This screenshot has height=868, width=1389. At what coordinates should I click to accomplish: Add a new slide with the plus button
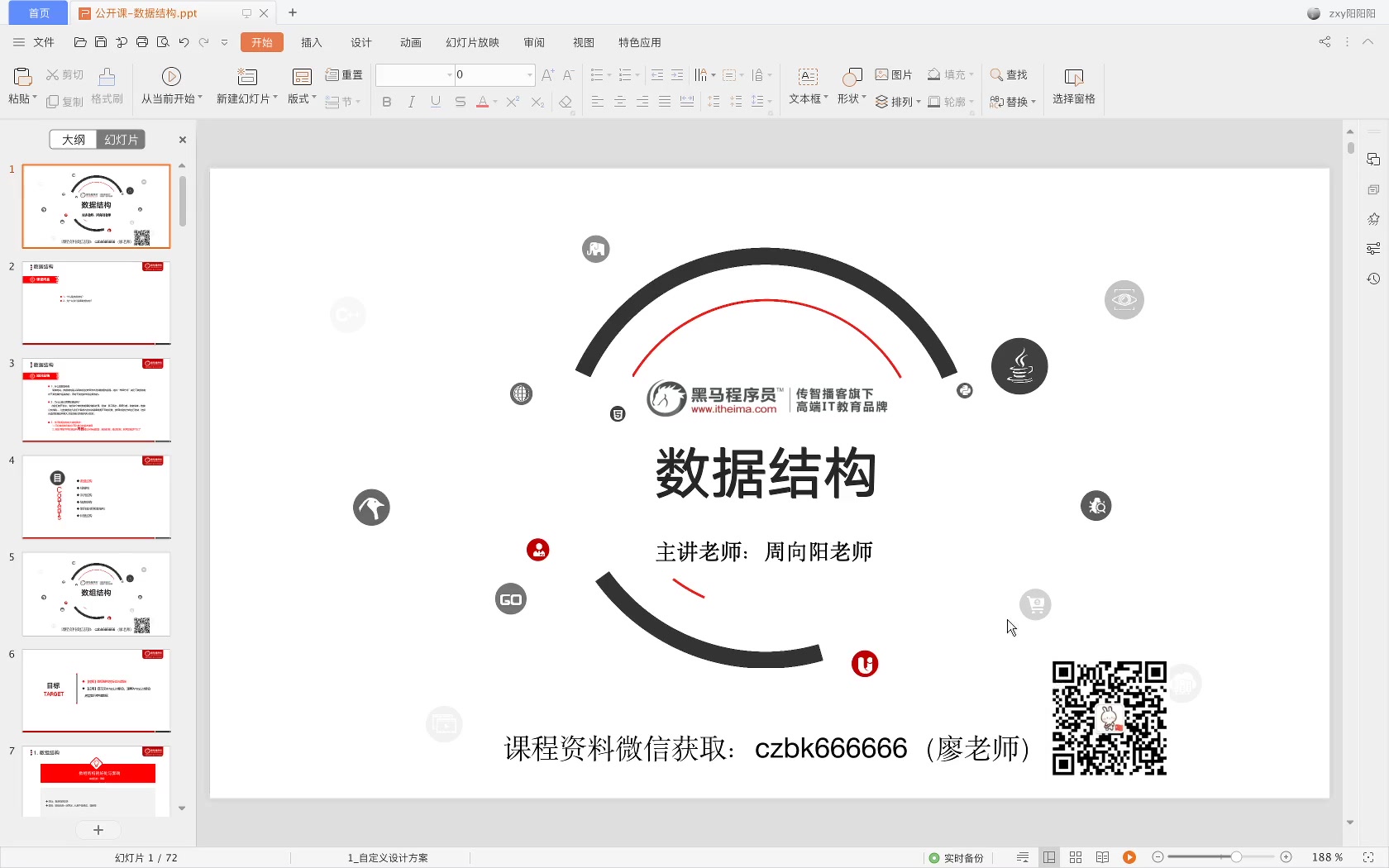pyautogui.click(x=98, y=829)
